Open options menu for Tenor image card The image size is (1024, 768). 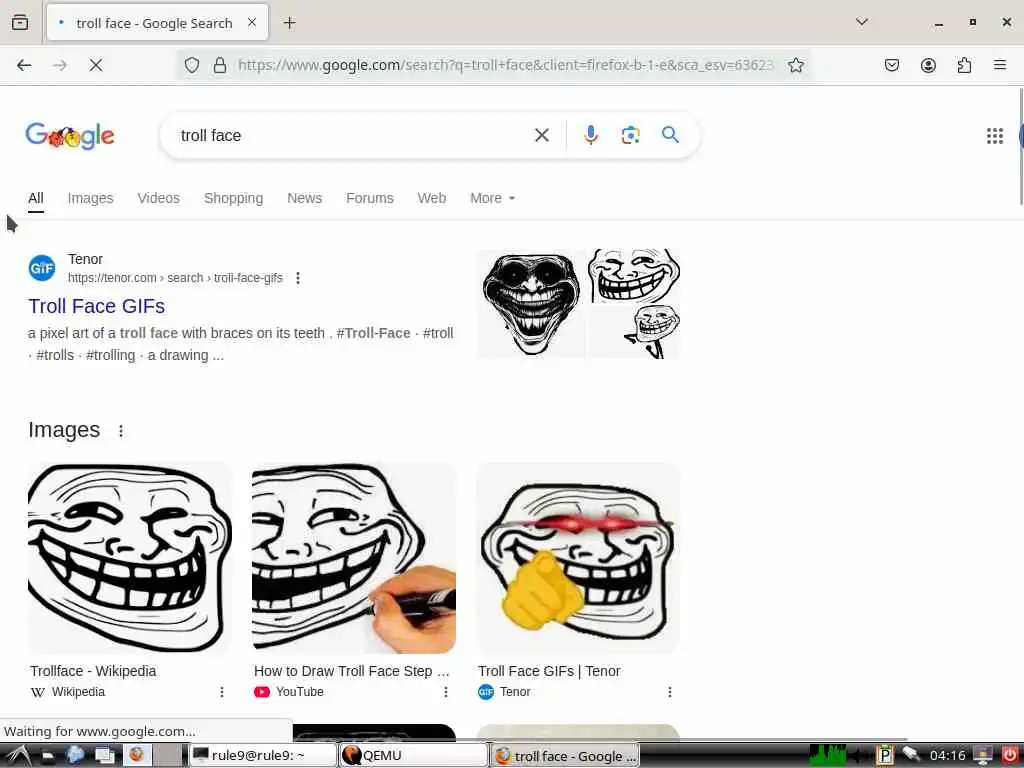(x=670, y=692)
